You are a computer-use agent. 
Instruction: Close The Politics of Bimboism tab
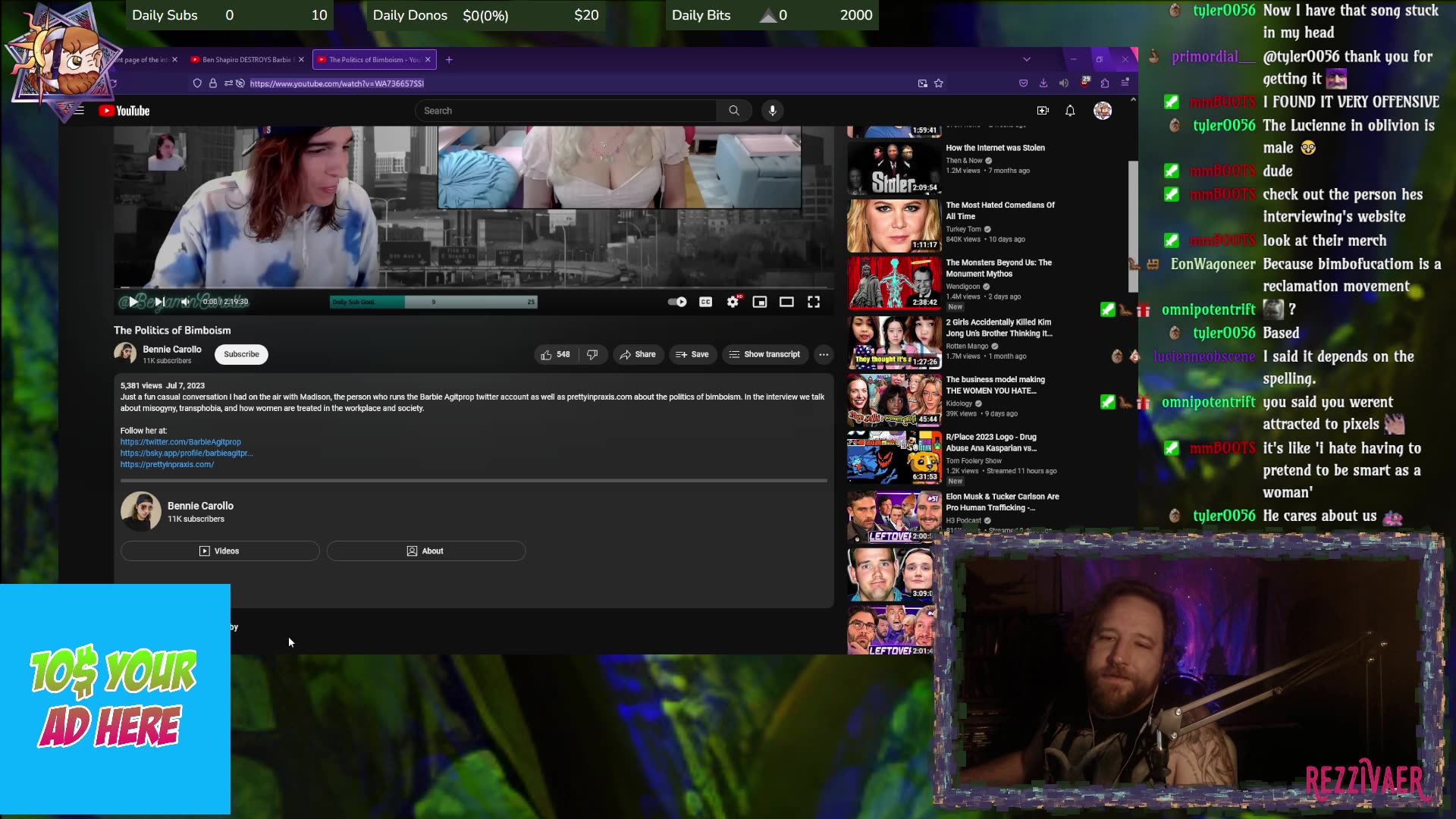[x=428, y=60]
